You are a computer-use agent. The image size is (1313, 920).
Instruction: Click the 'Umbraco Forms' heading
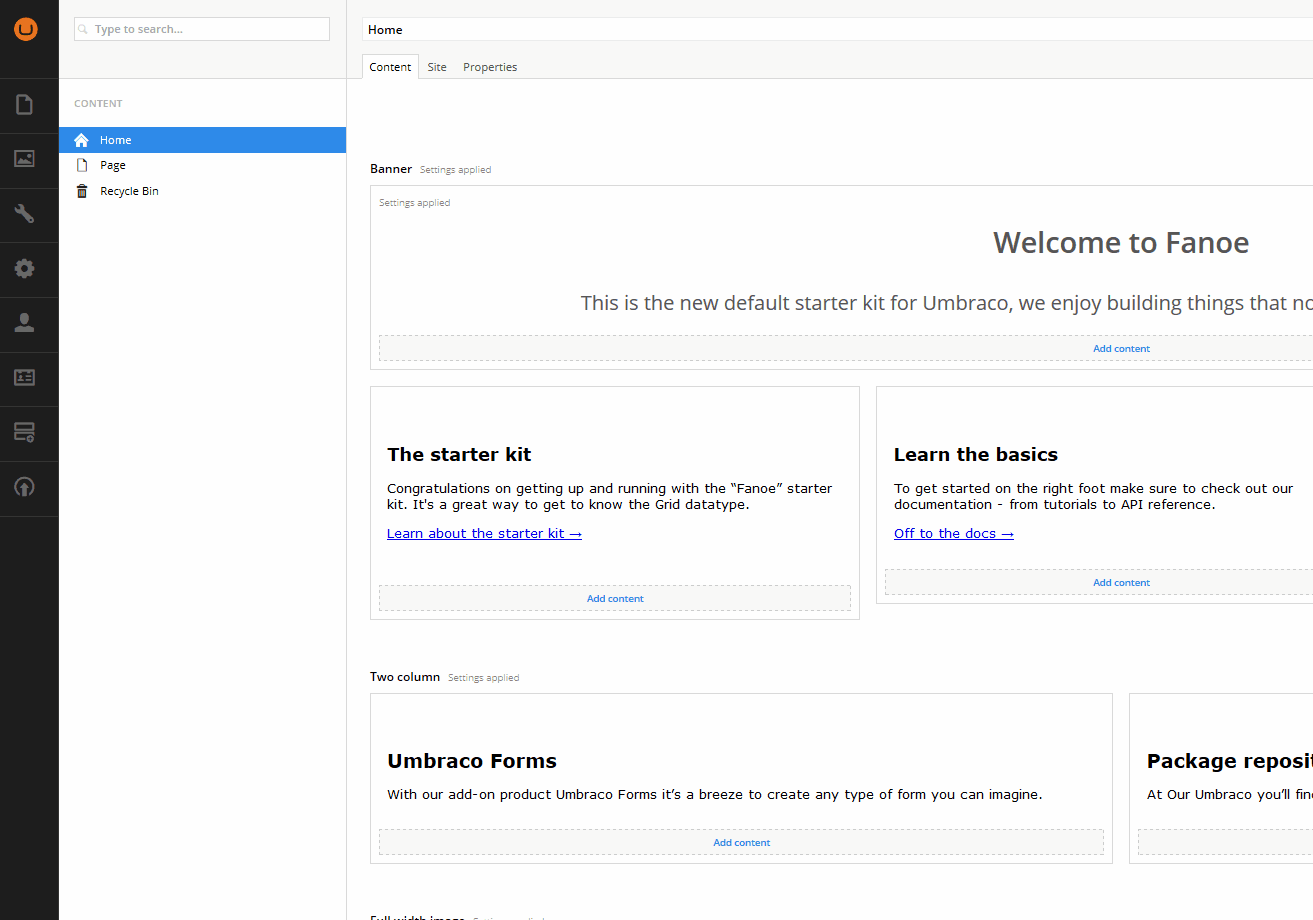click(472, 761)
